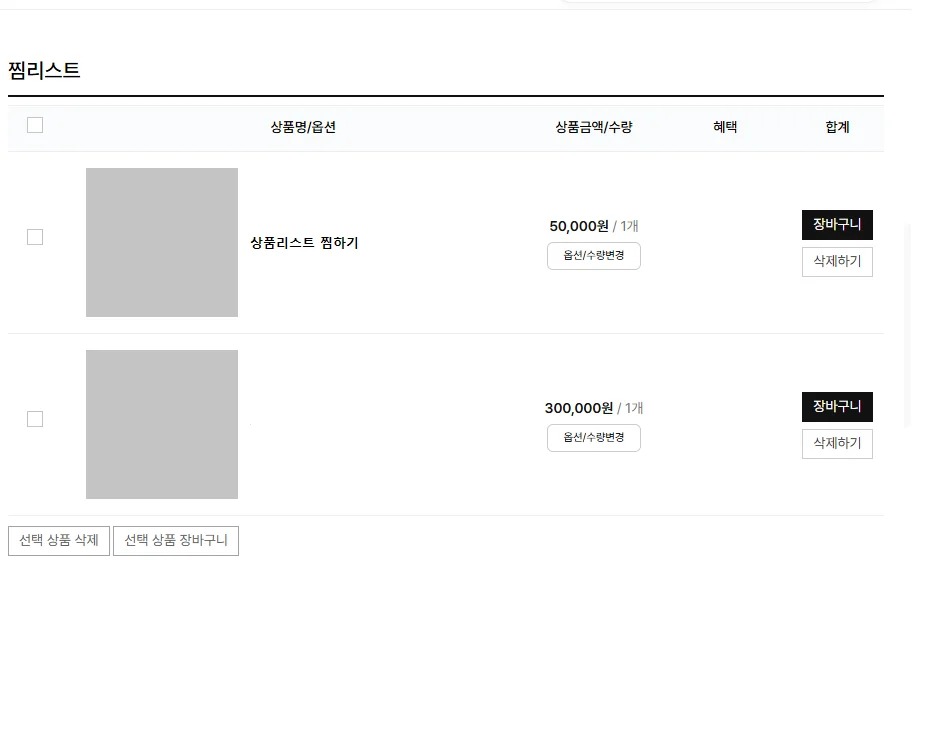The image size is (928, 737).
Task: Open product thumbnail of 상품리스트 찜하기
Action: [x=162, y=242]
